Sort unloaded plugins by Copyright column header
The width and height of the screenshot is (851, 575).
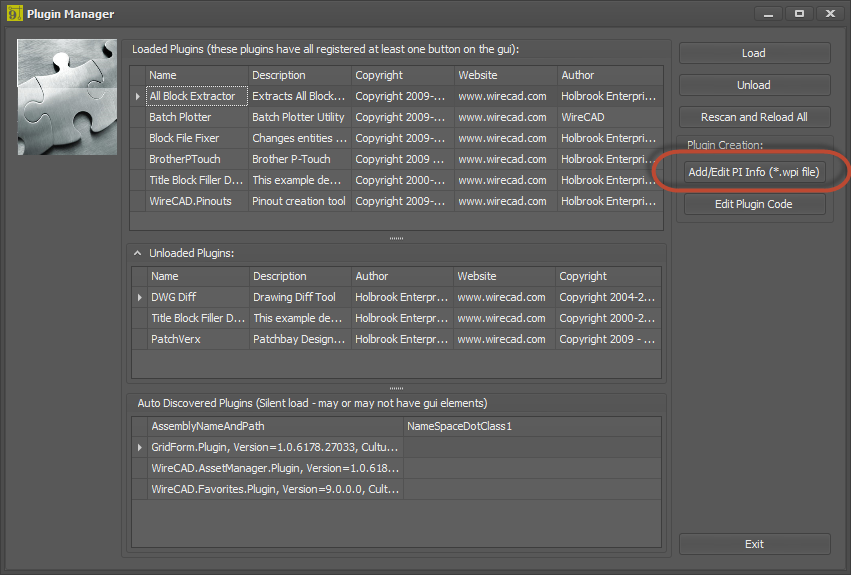608,276
